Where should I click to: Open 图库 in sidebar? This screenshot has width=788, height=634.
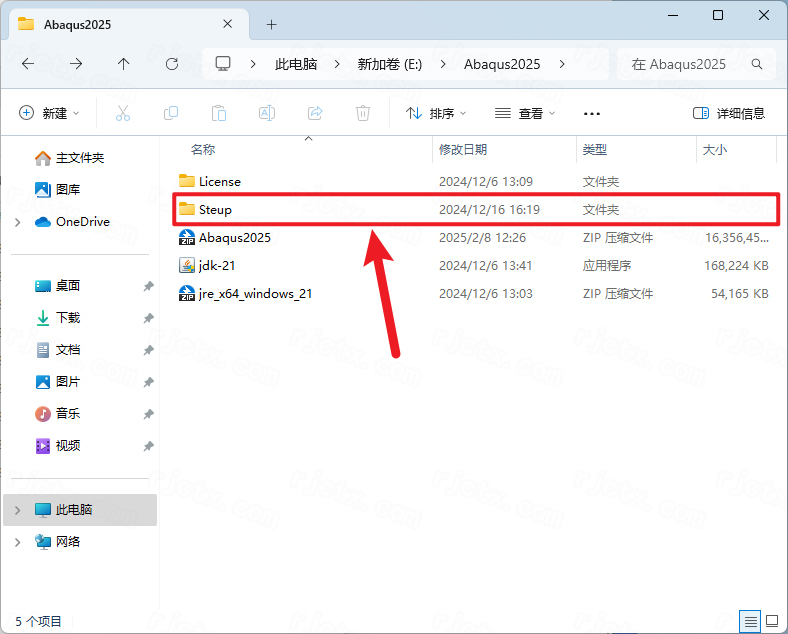click(x=58, y=189)
